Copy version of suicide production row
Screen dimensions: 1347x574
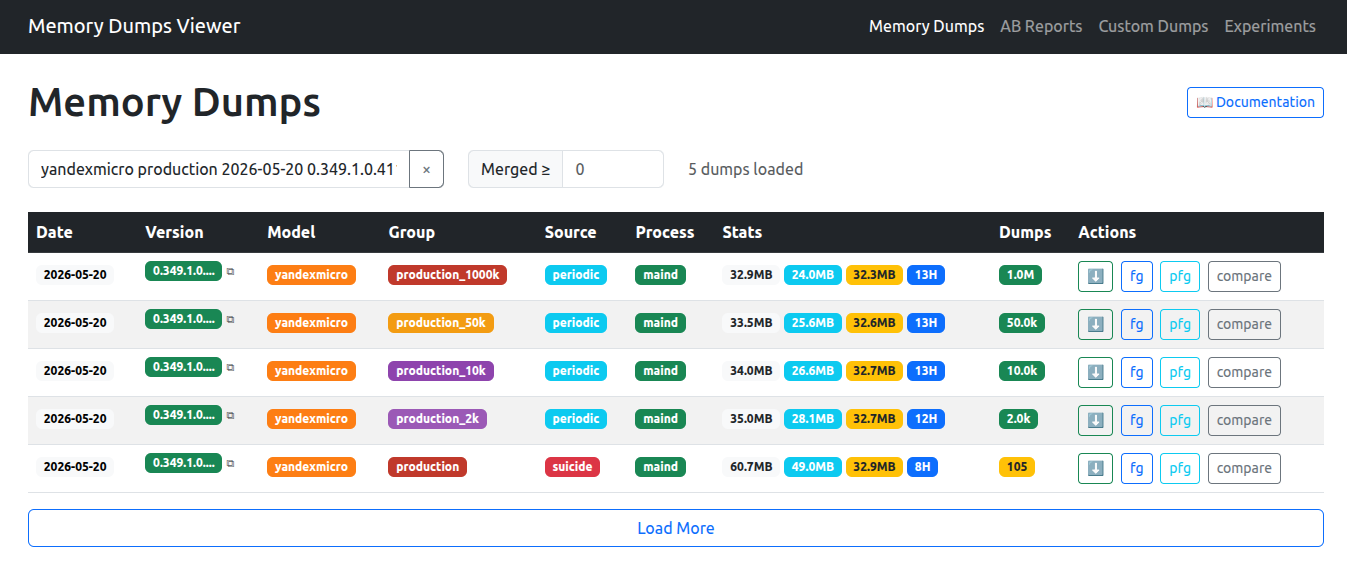click(x=231, y=463)
